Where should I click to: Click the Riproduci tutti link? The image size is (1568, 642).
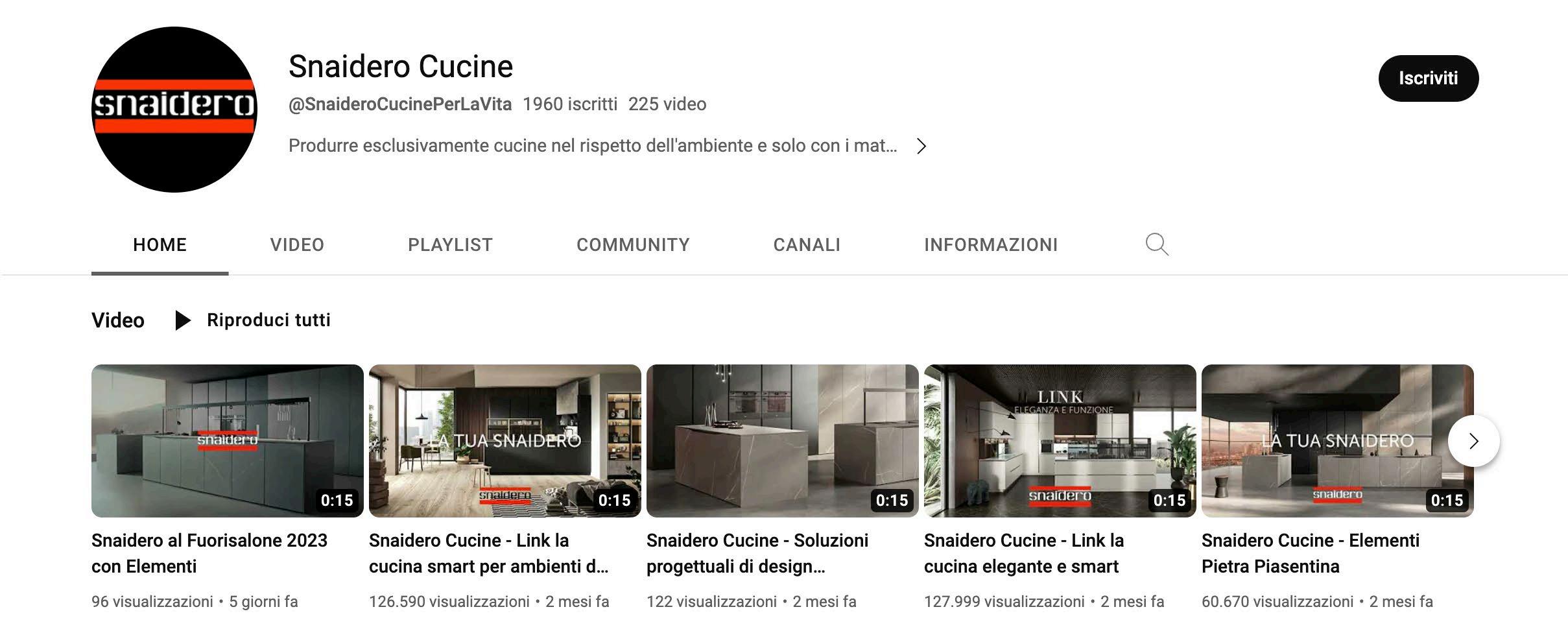pyautogui.click(x=268, y=320)
